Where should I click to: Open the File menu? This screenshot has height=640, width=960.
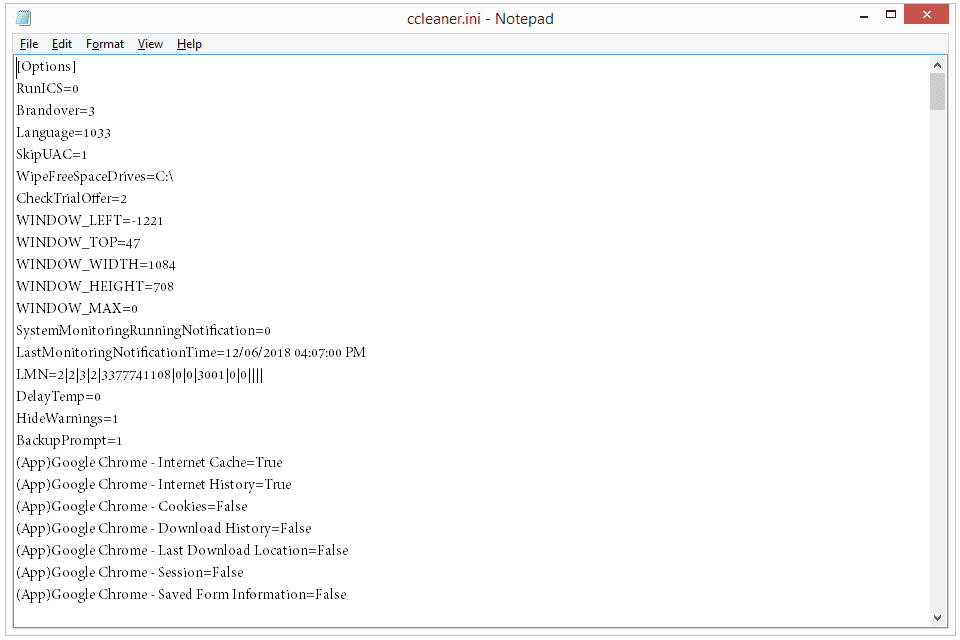pyautogui.click(x=29, y=44)
